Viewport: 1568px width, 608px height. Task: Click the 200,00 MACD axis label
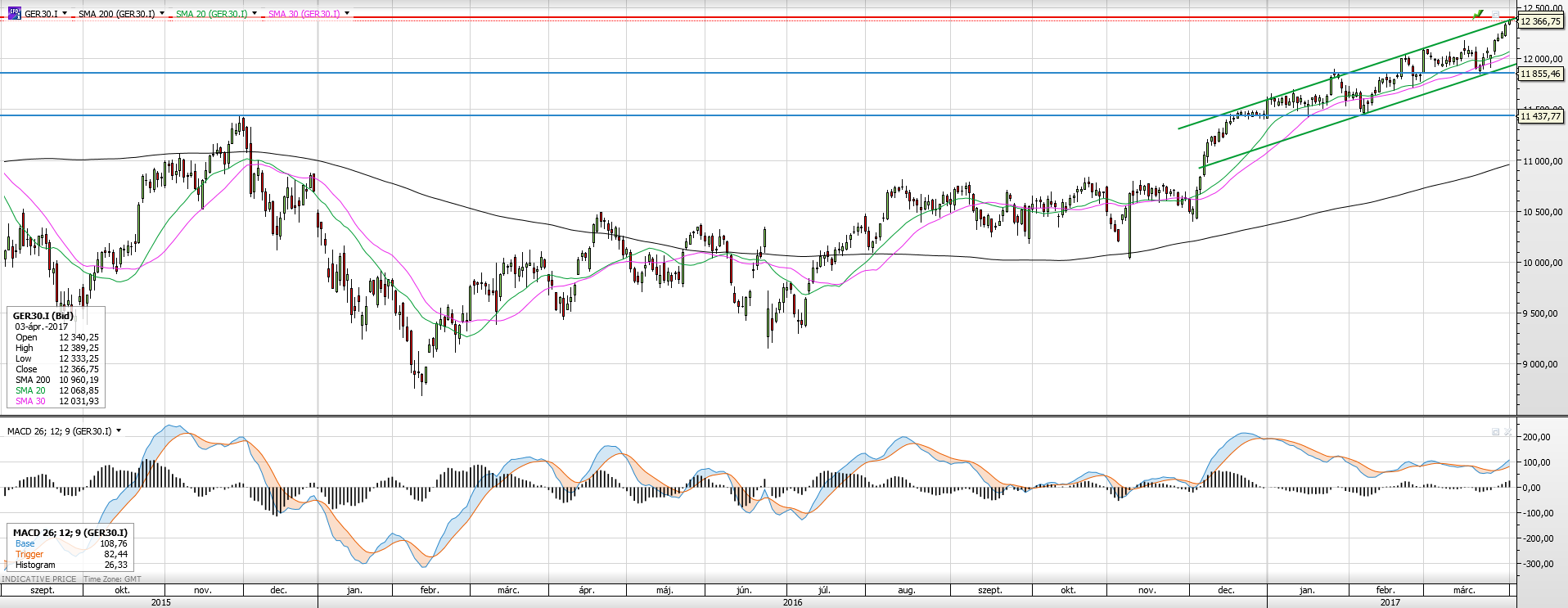click(1537, 437)
